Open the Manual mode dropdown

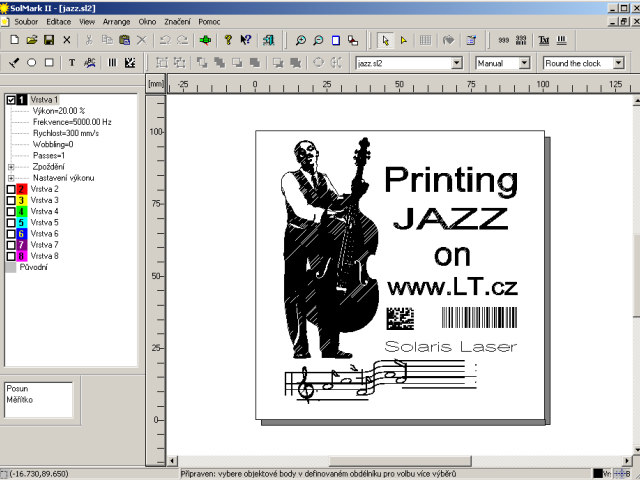(x=524, y=63)
